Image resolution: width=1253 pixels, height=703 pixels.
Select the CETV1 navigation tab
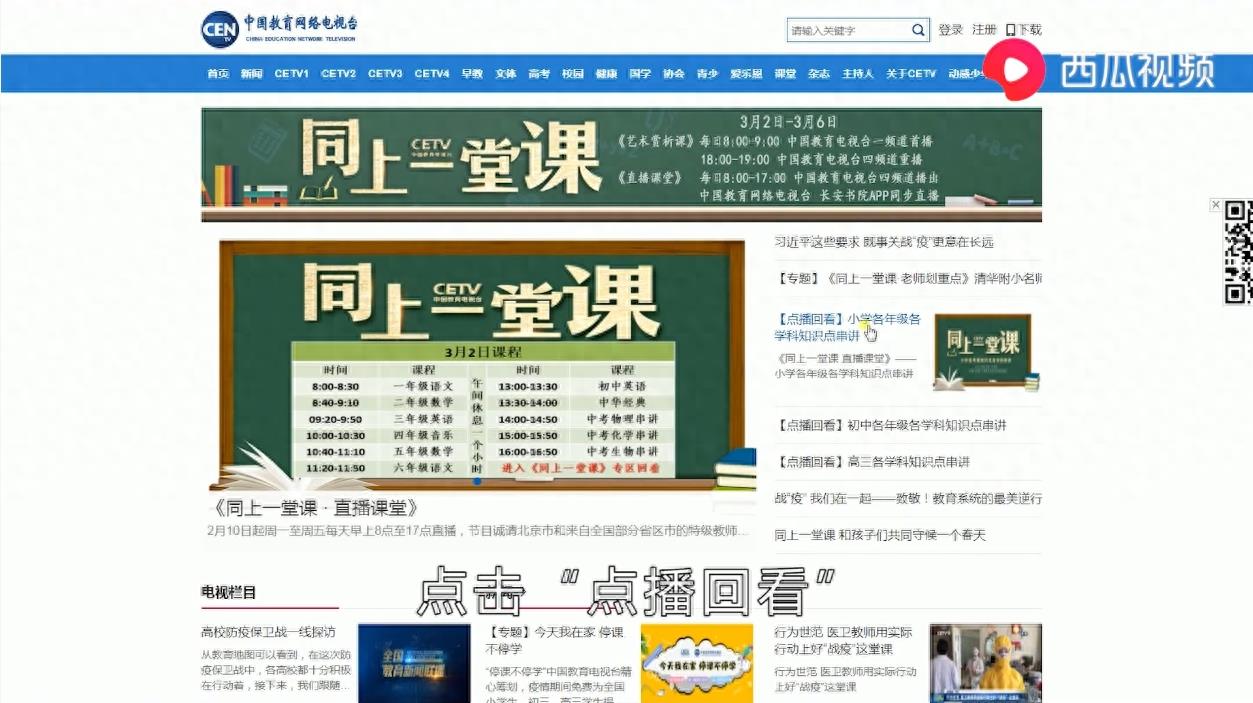click(x=292, y=73)
